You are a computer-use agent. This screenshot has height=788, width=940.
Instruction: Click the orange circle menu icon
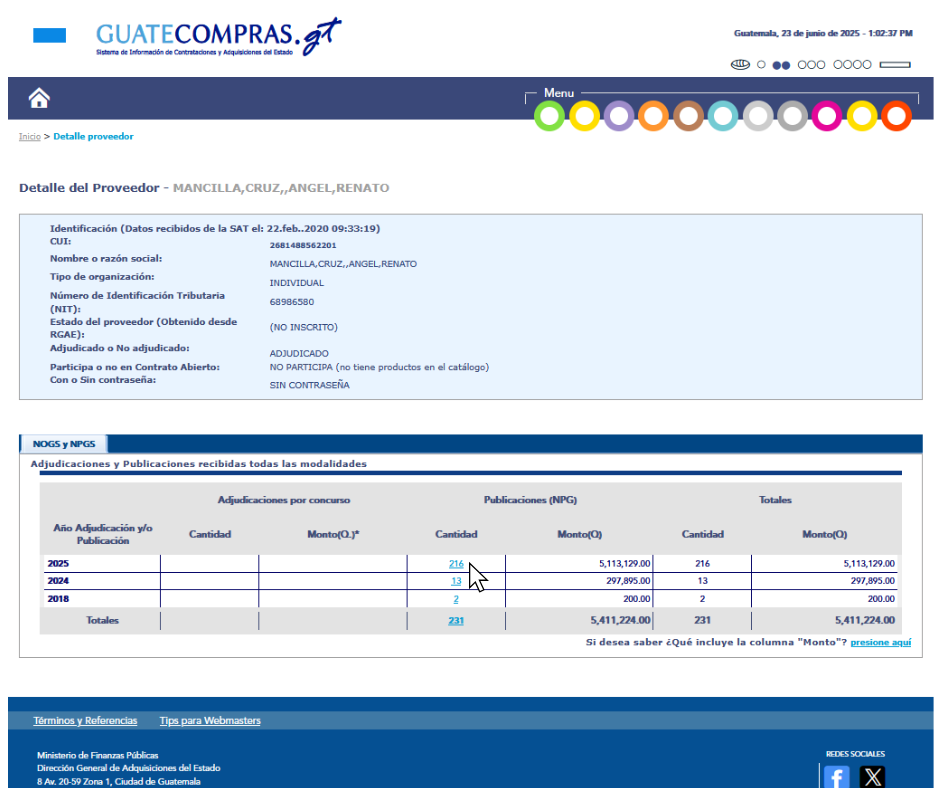(x=653, y=116)
